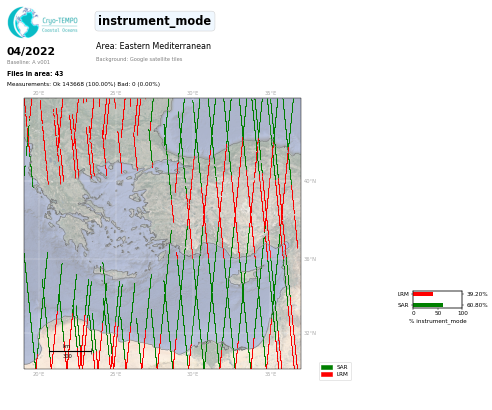Screen dimensions: 492x410
Task: Click the red LRM percentage bar
Action: click(x=423, y=294)
